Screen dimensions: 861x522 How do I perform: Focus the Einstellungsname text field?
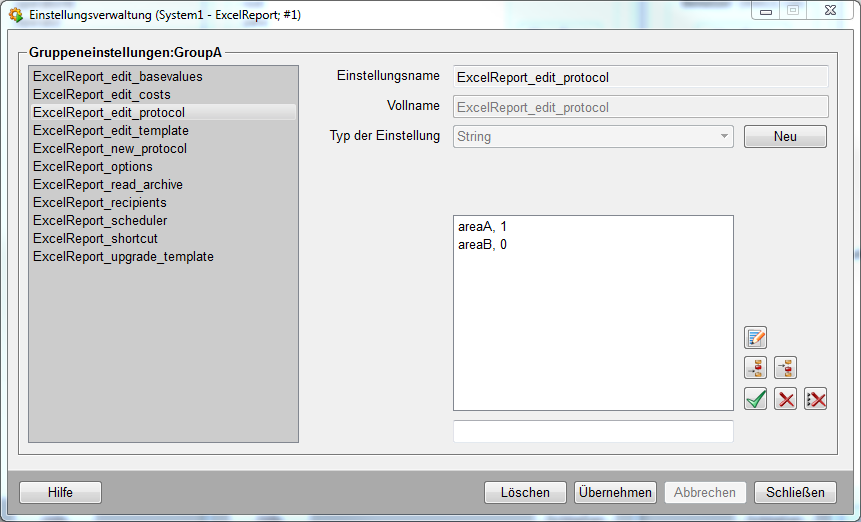point(641,77)
